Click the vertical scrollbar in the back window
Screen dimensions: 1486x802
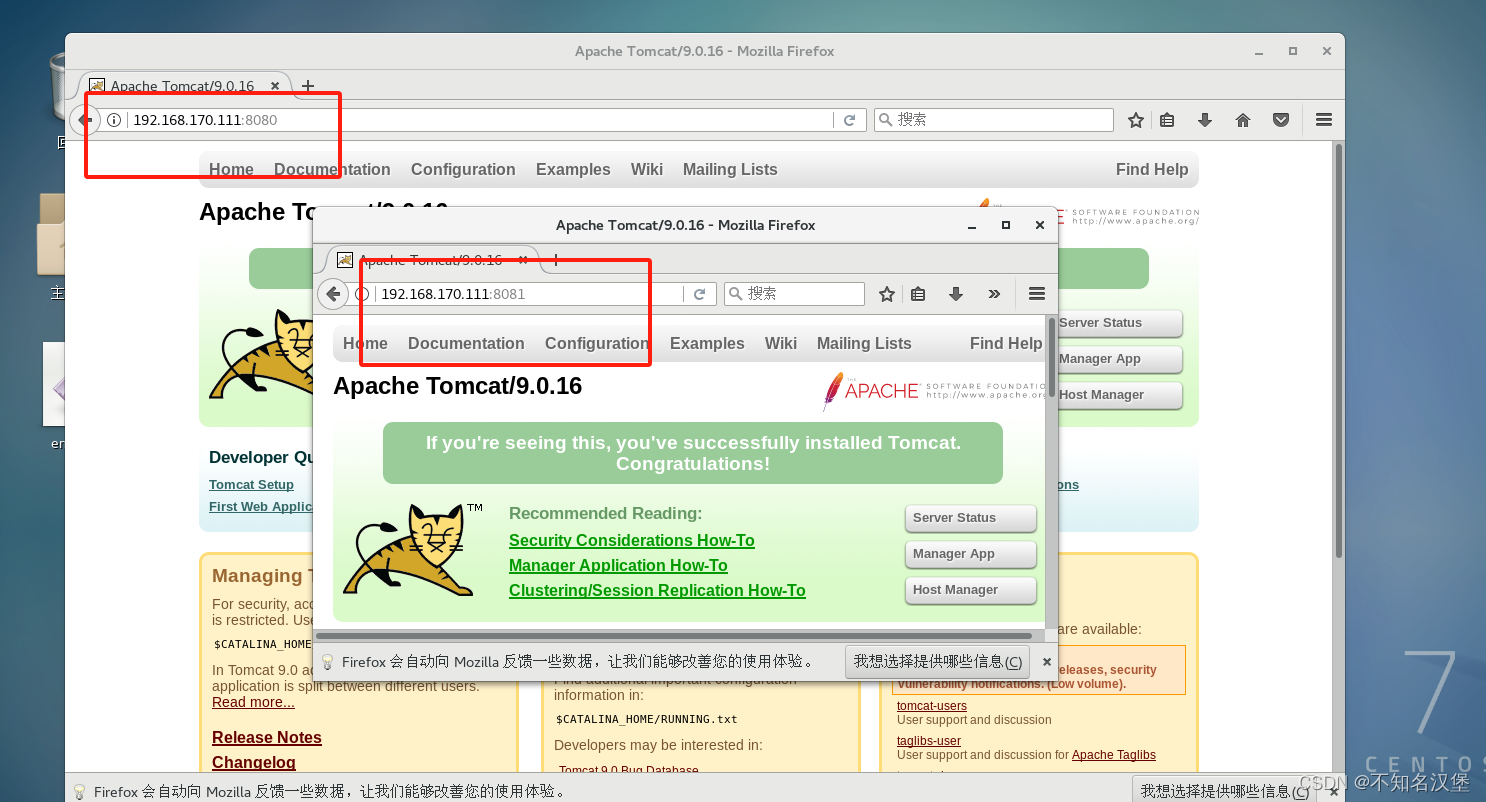1339,350
